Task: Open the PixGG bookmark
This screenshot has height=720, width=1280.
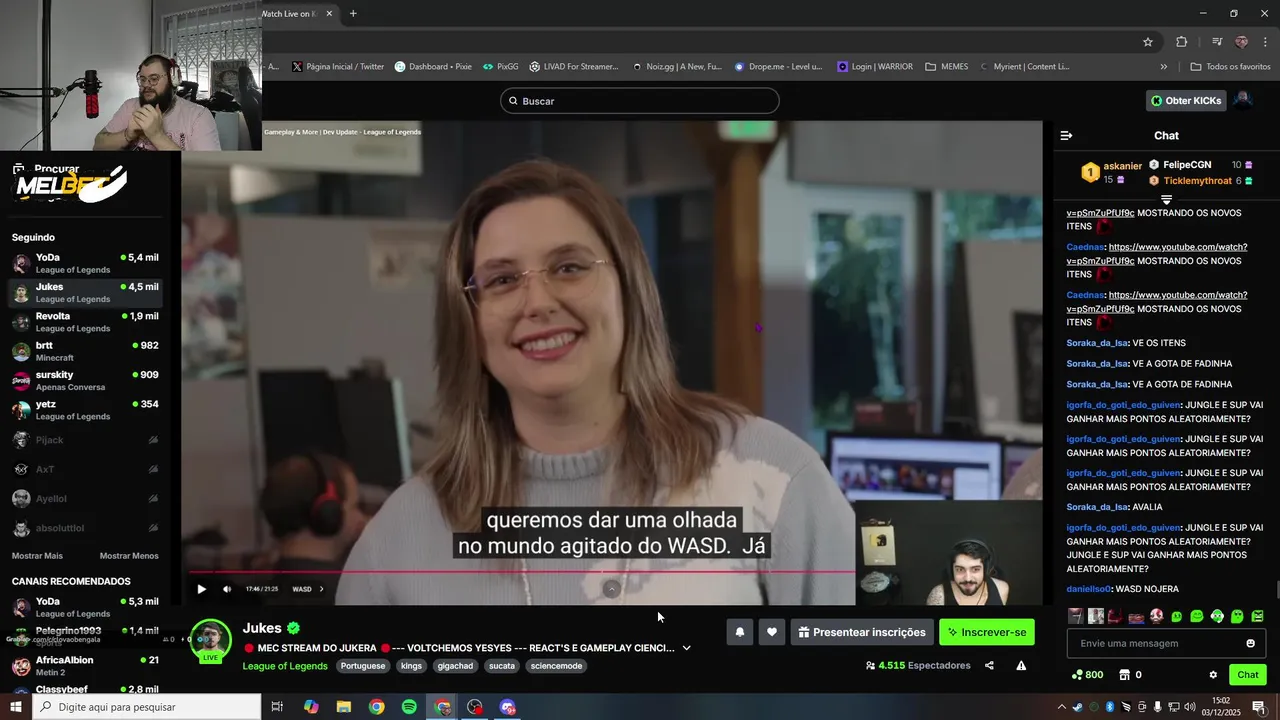Action: [500, 67]
